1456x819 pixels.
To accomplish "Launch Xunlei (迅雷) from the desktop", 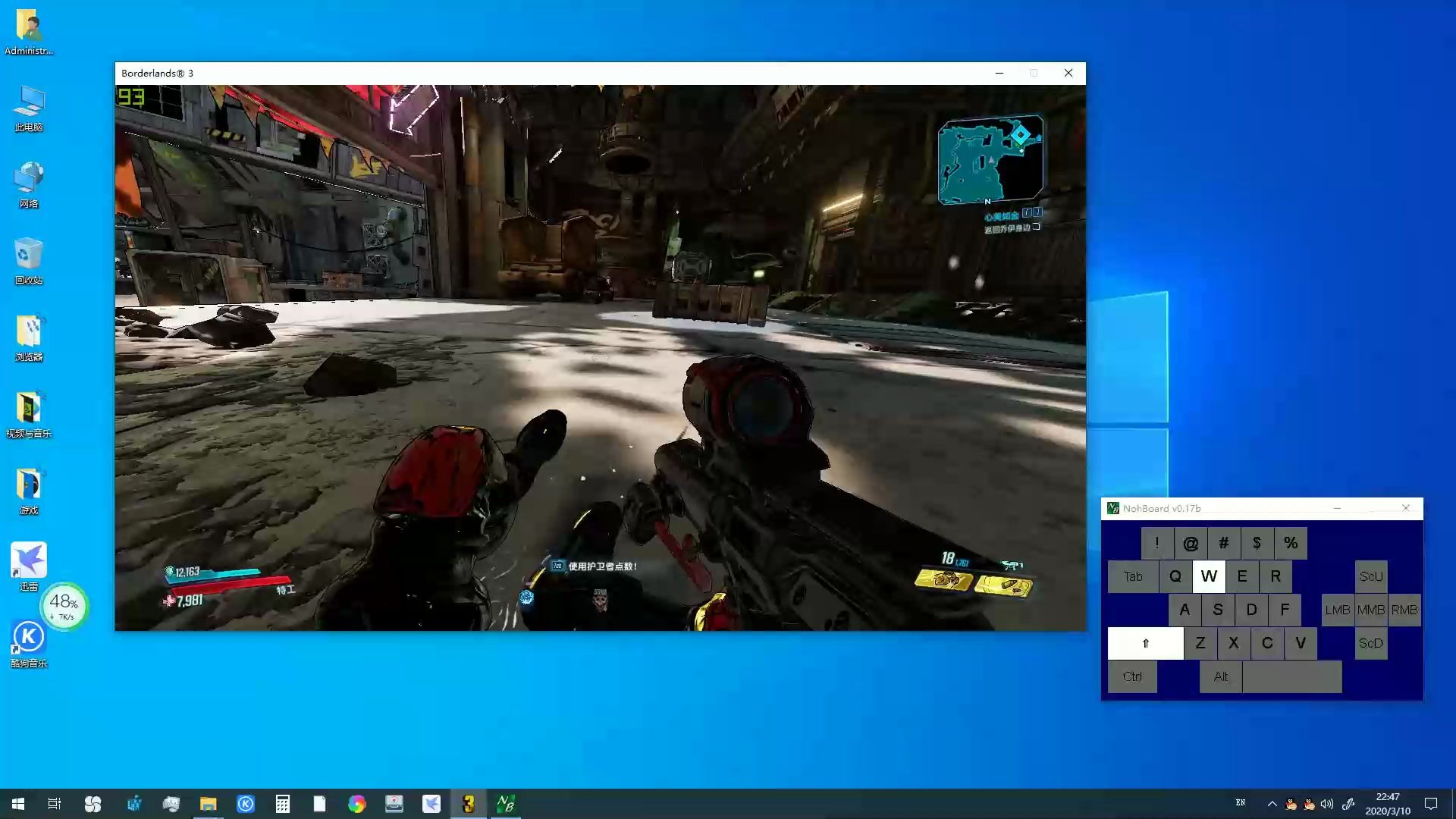I will pos(29,566).
